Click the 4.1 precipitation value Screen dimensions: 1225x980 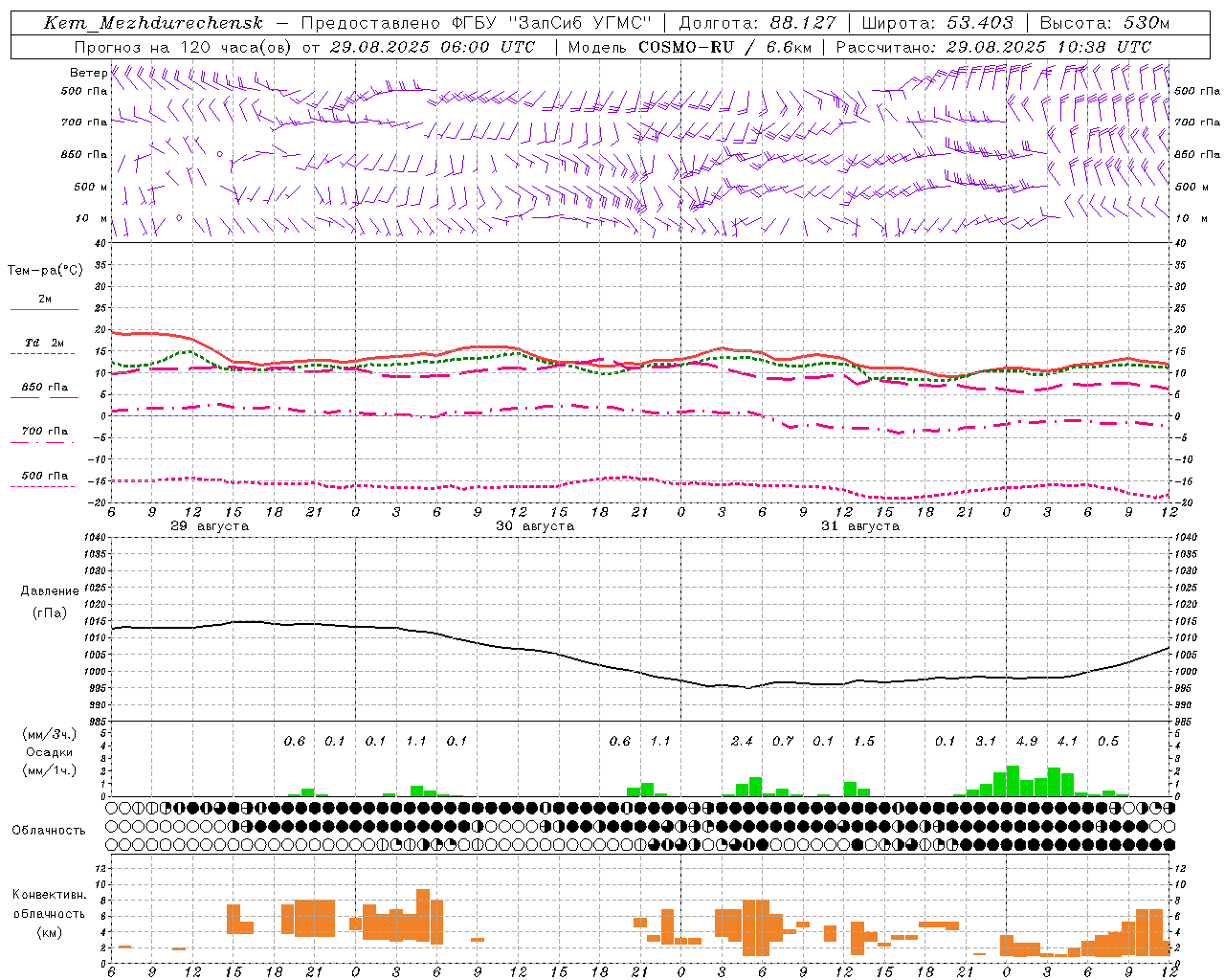click(1067, 741)
